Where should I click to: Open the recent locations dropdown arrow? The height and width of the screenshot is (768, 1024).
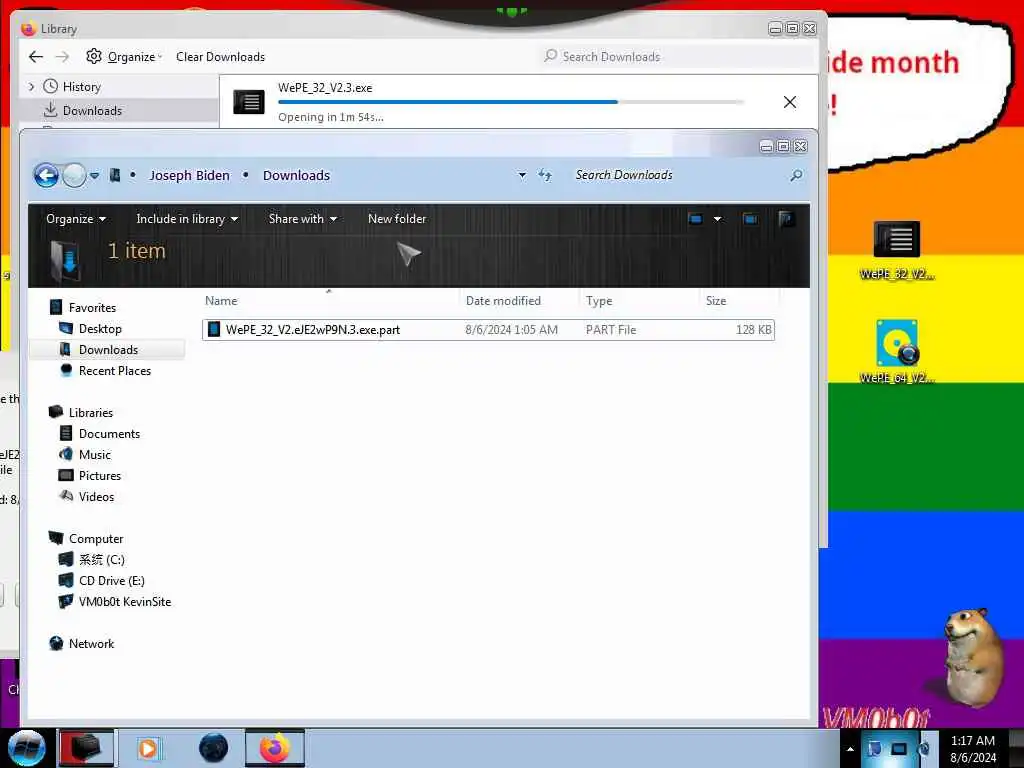click(95, 175)
